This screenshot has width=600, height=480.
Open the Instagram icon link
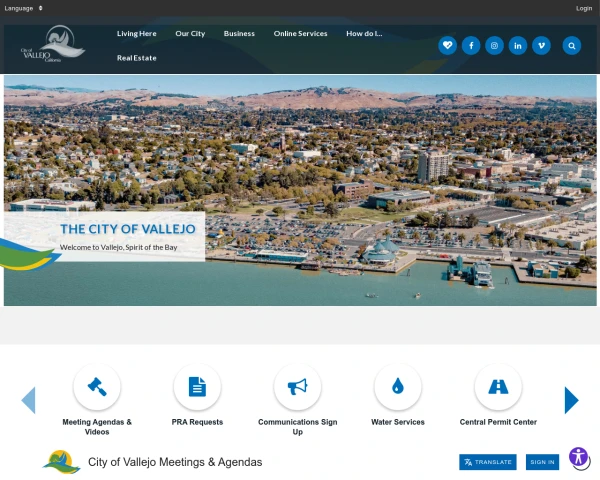[494, 46]
